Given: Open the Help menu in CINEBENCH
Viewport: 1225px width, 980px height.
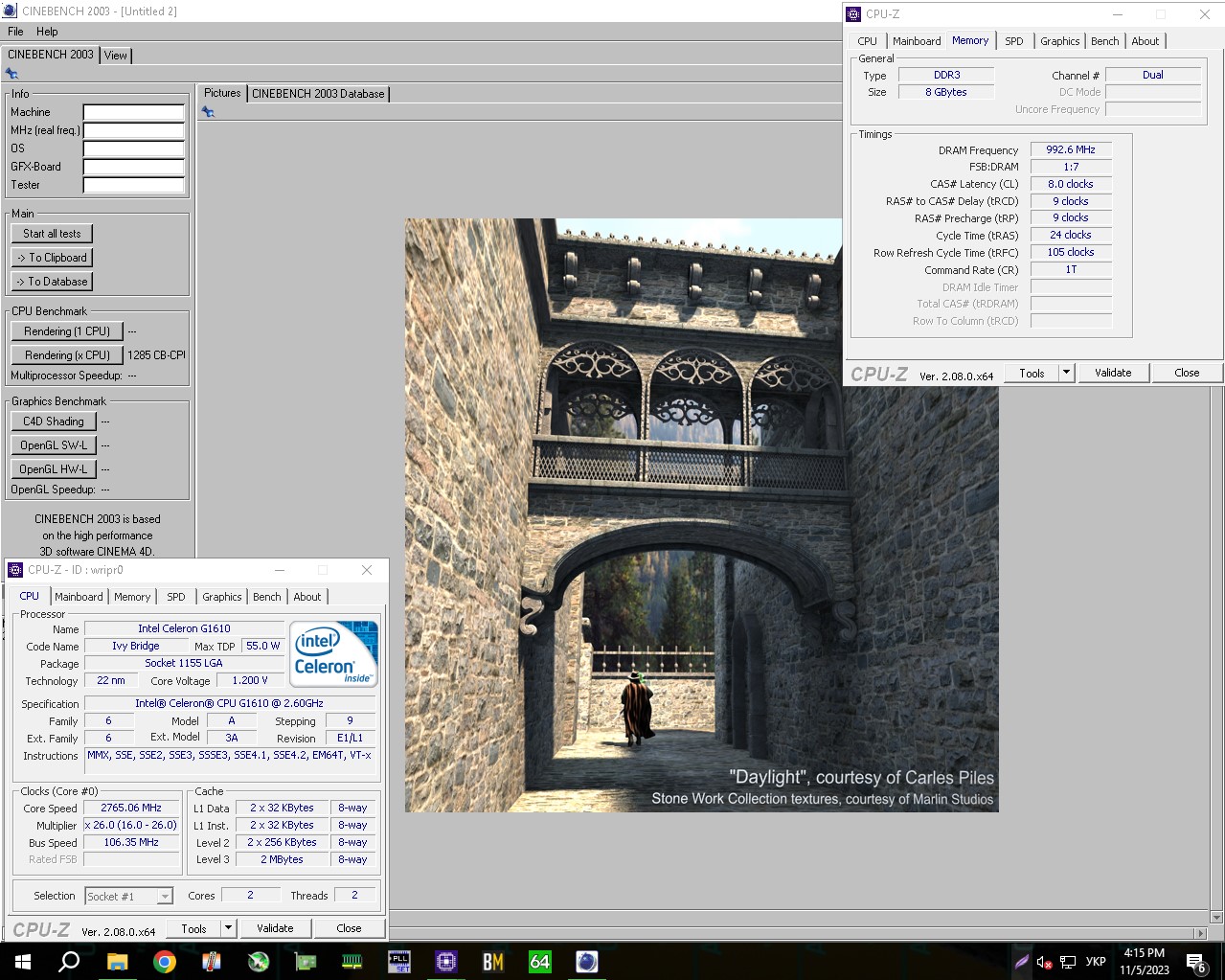Looking at the screenshot, I should coord(47,32).
